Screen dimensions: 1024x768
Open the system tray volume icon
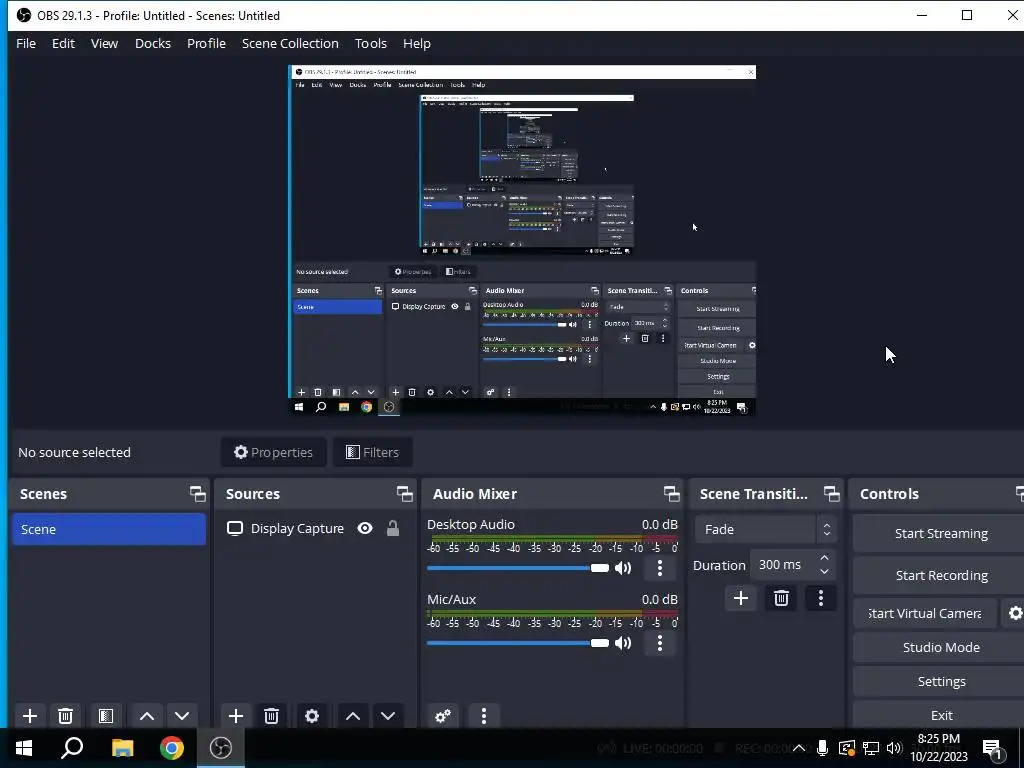[x=894, y=748]
